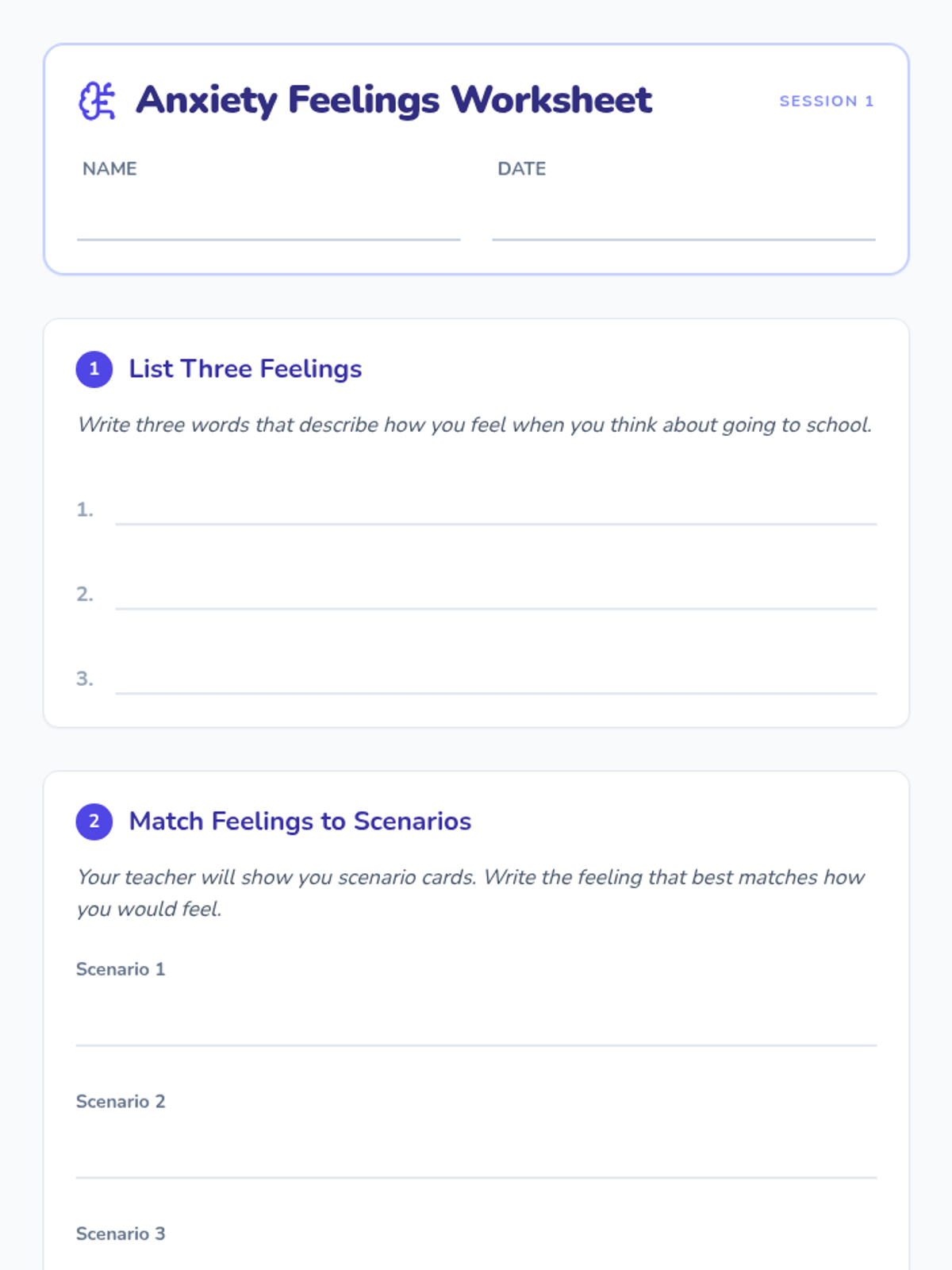Click the DATE field label
Viewport: 952px width, 1270px height.
pos(521,169)
